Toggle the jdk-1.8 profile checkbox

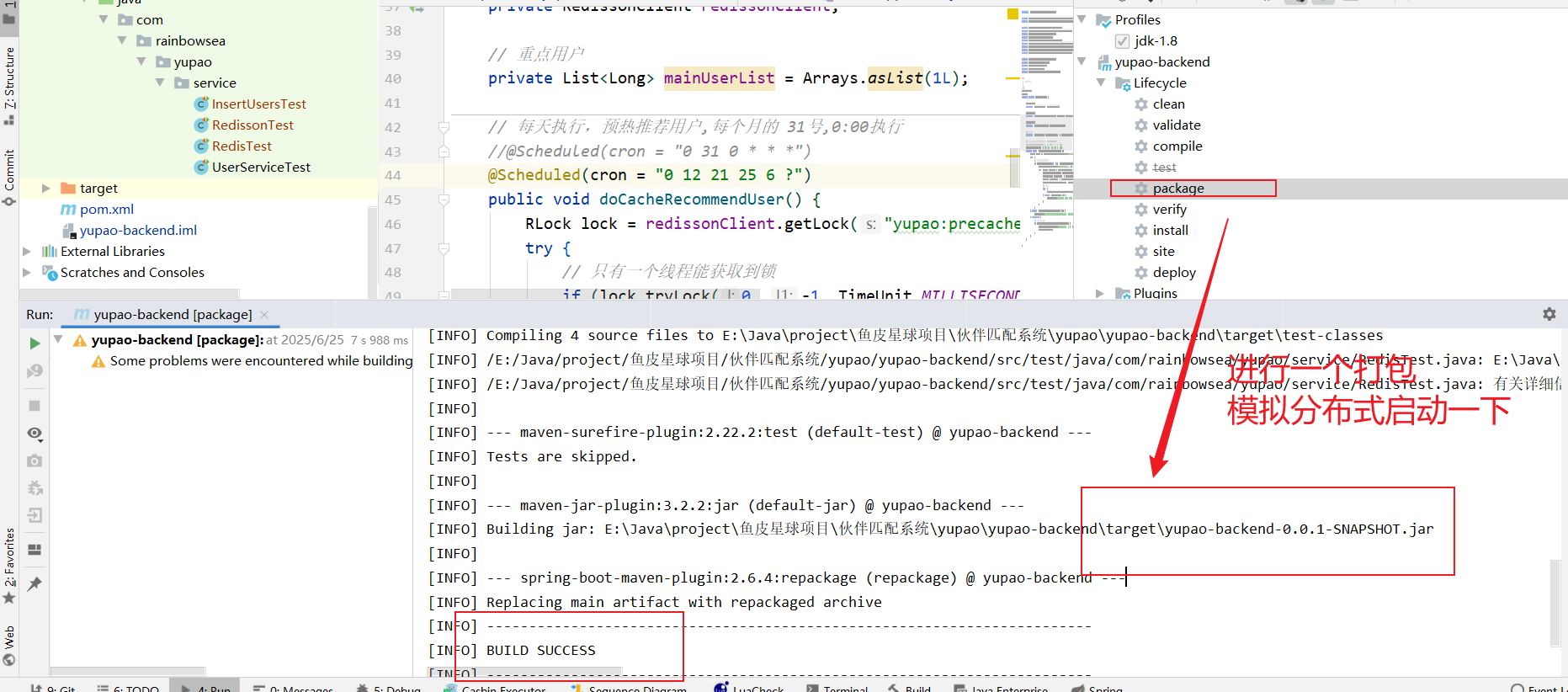[x=1122, y=41]
